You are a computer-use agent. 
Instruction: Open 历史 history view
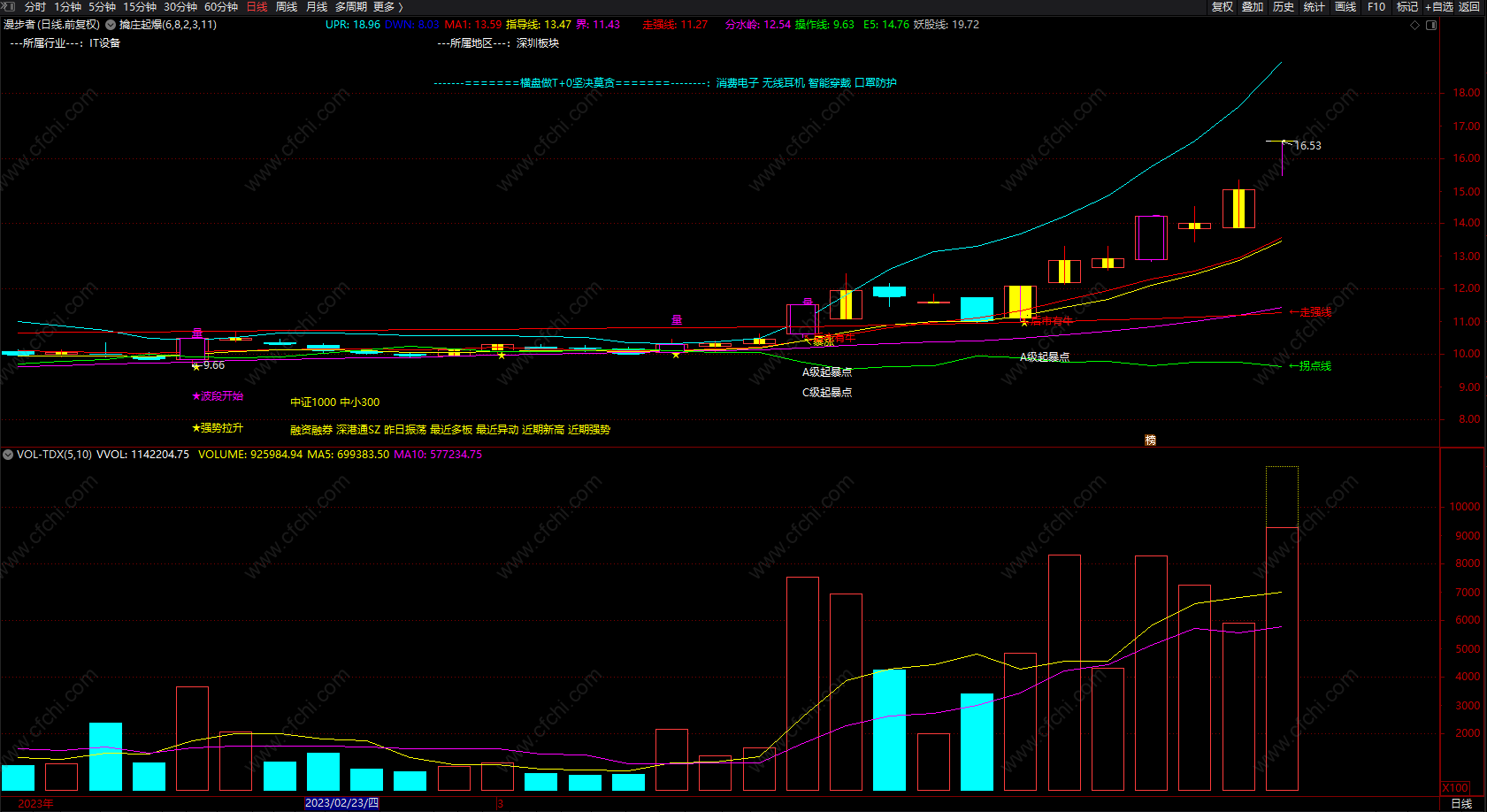1284,7
